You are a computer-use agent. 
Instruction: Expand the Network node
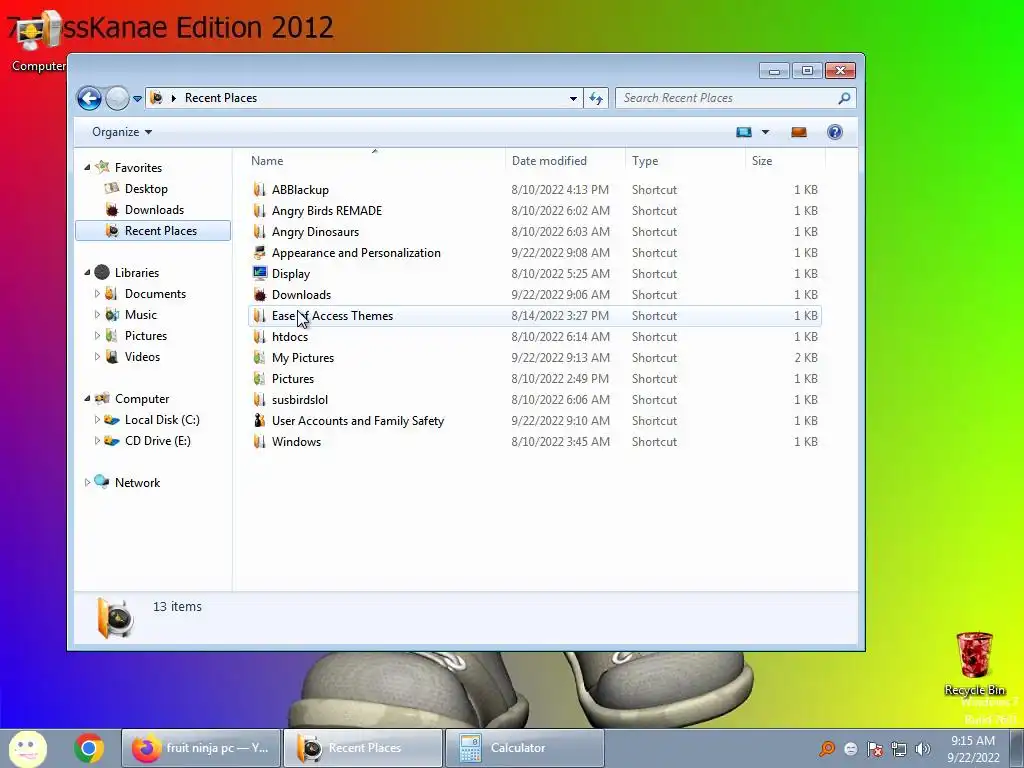point(88,483)
